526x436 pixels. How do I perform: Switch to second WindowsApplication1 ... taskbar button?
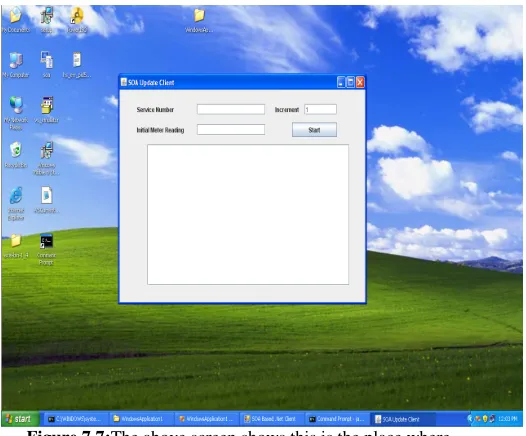click(x=206, y=419)
